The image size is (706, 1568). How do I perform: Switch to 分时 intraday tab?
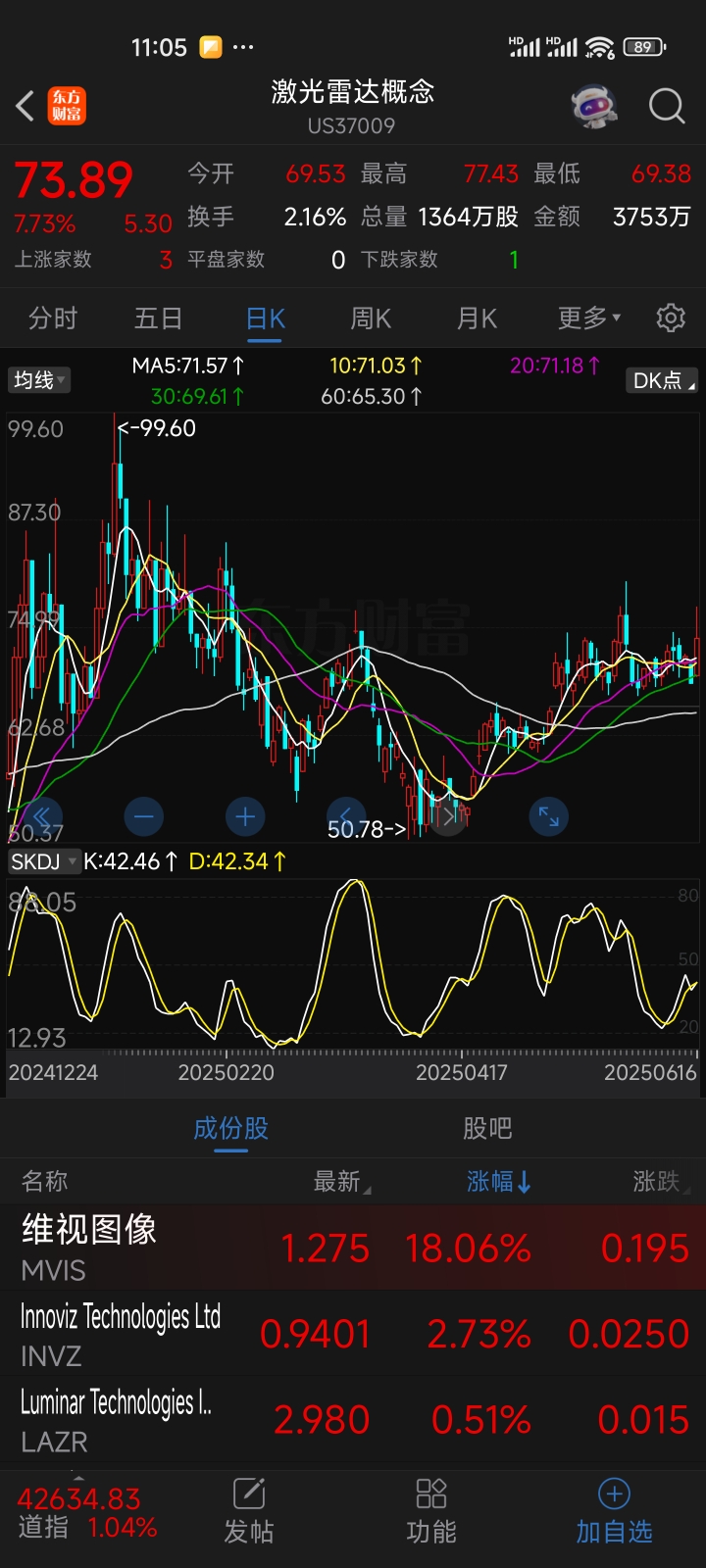(x=53, y=318)
